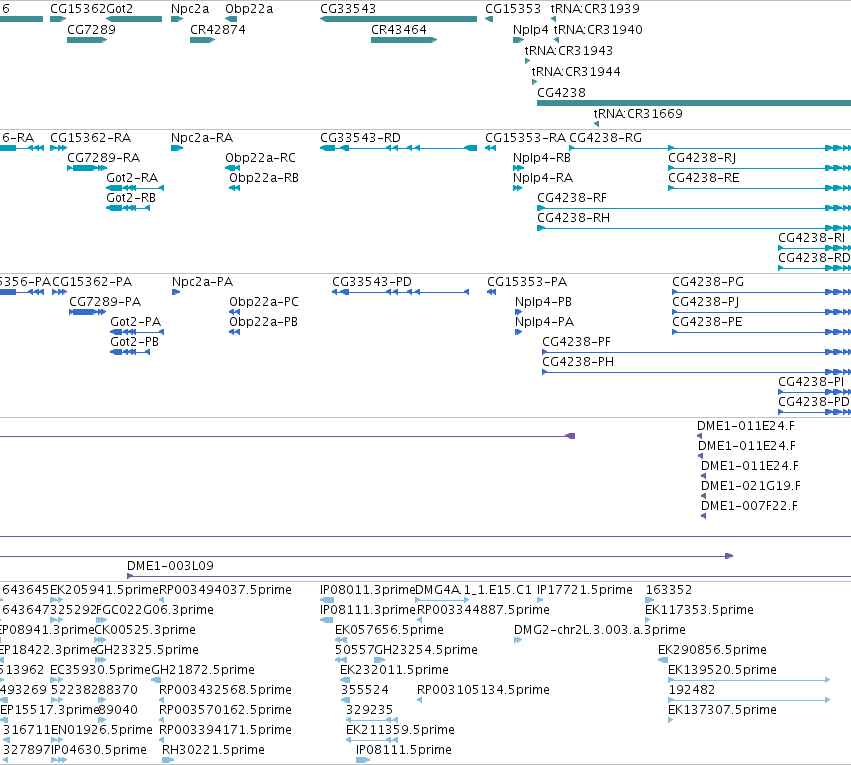Click the CG4238-RH transcript label
The height and width of the screenshot is (765, 851).
573,218
